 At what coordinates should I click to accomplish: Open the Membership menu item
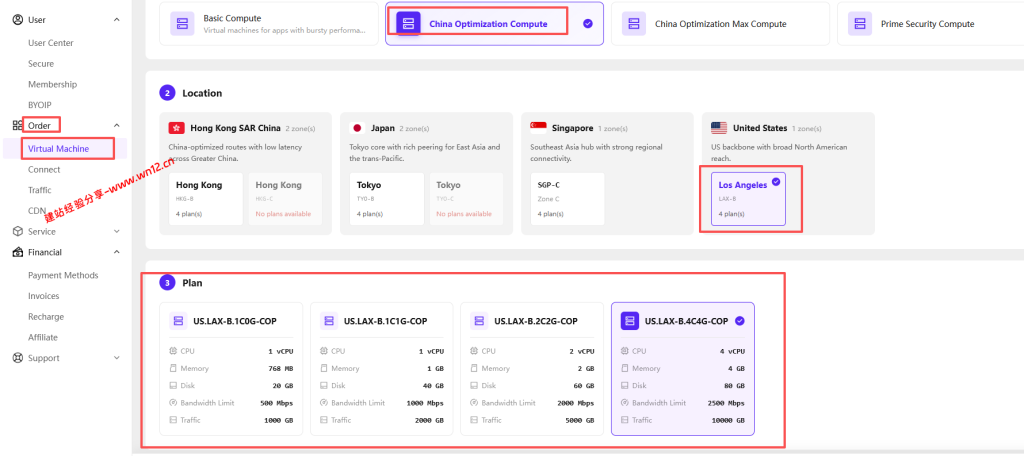point(52,84)
